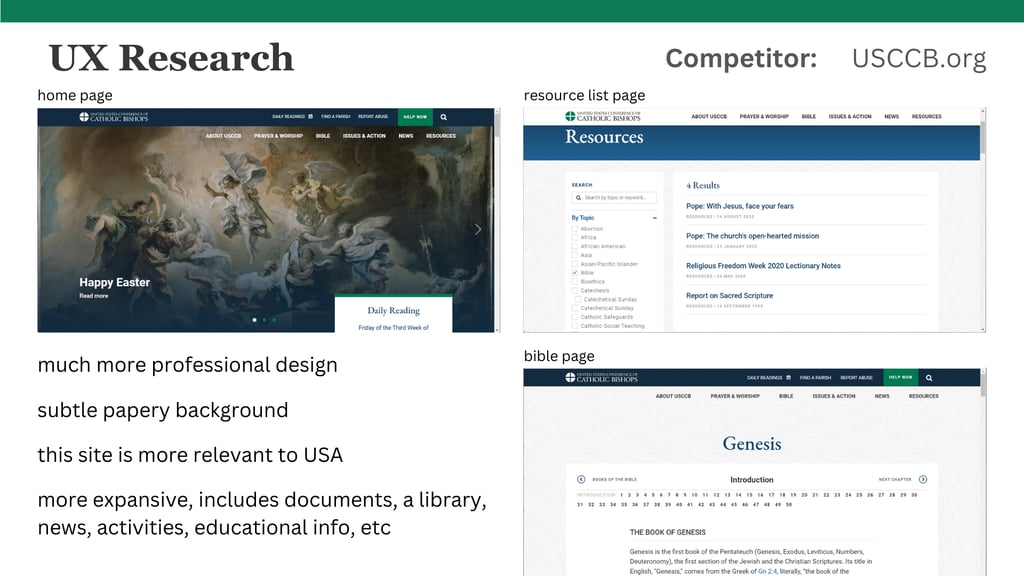1024x576 pixels.
Task: Click the search magnifier on bible page header
Action: point(929,377)
